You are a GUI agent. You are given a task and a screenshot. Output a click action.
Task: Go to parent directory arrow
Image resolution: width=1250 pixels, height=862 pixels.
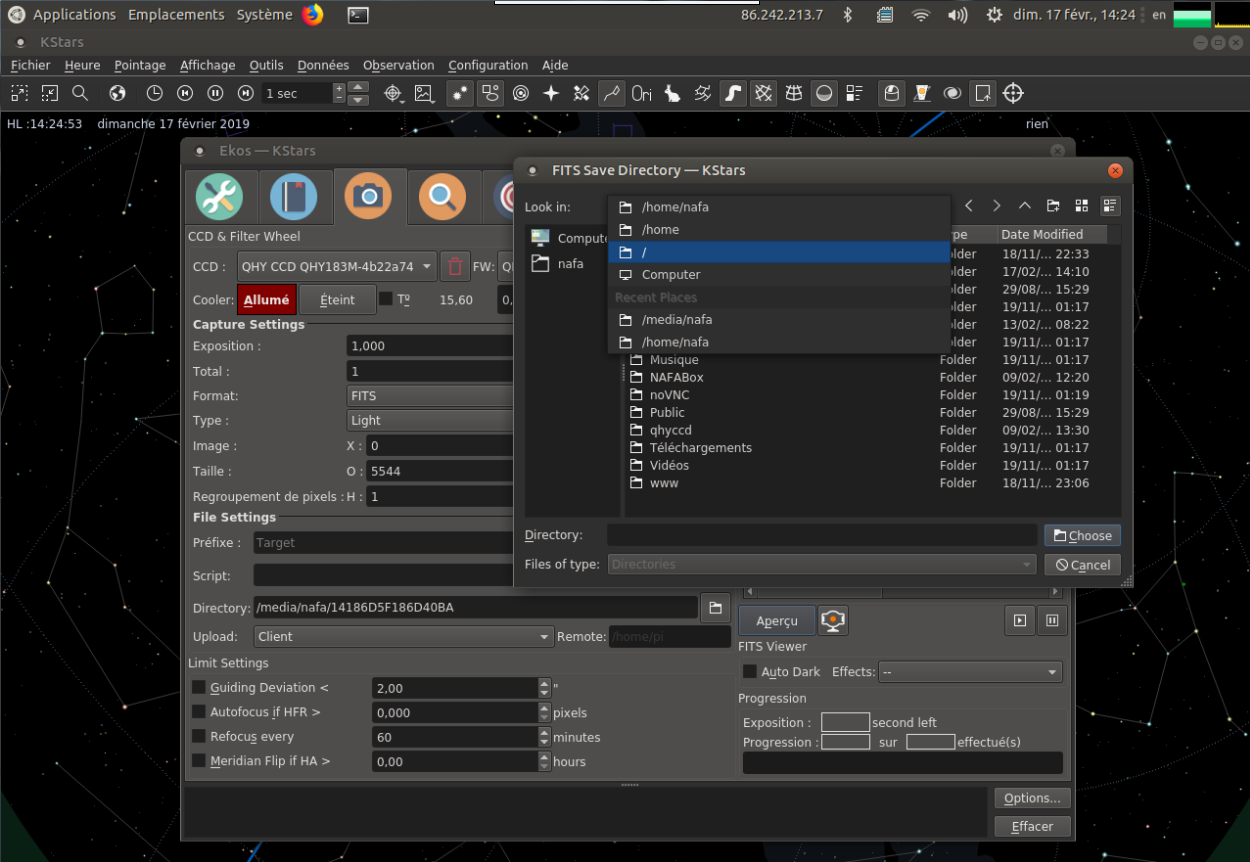click(x=1025, y=206)
